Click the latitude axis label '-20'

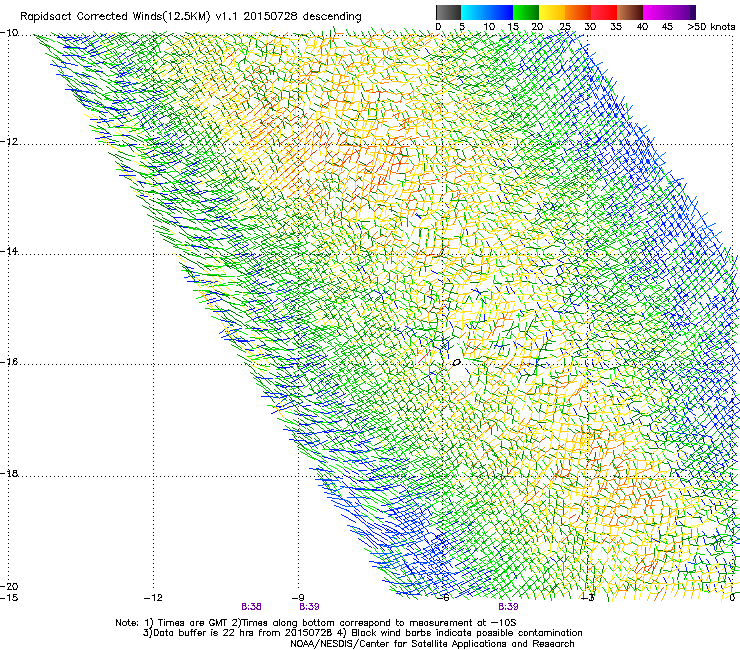point(9,586)
